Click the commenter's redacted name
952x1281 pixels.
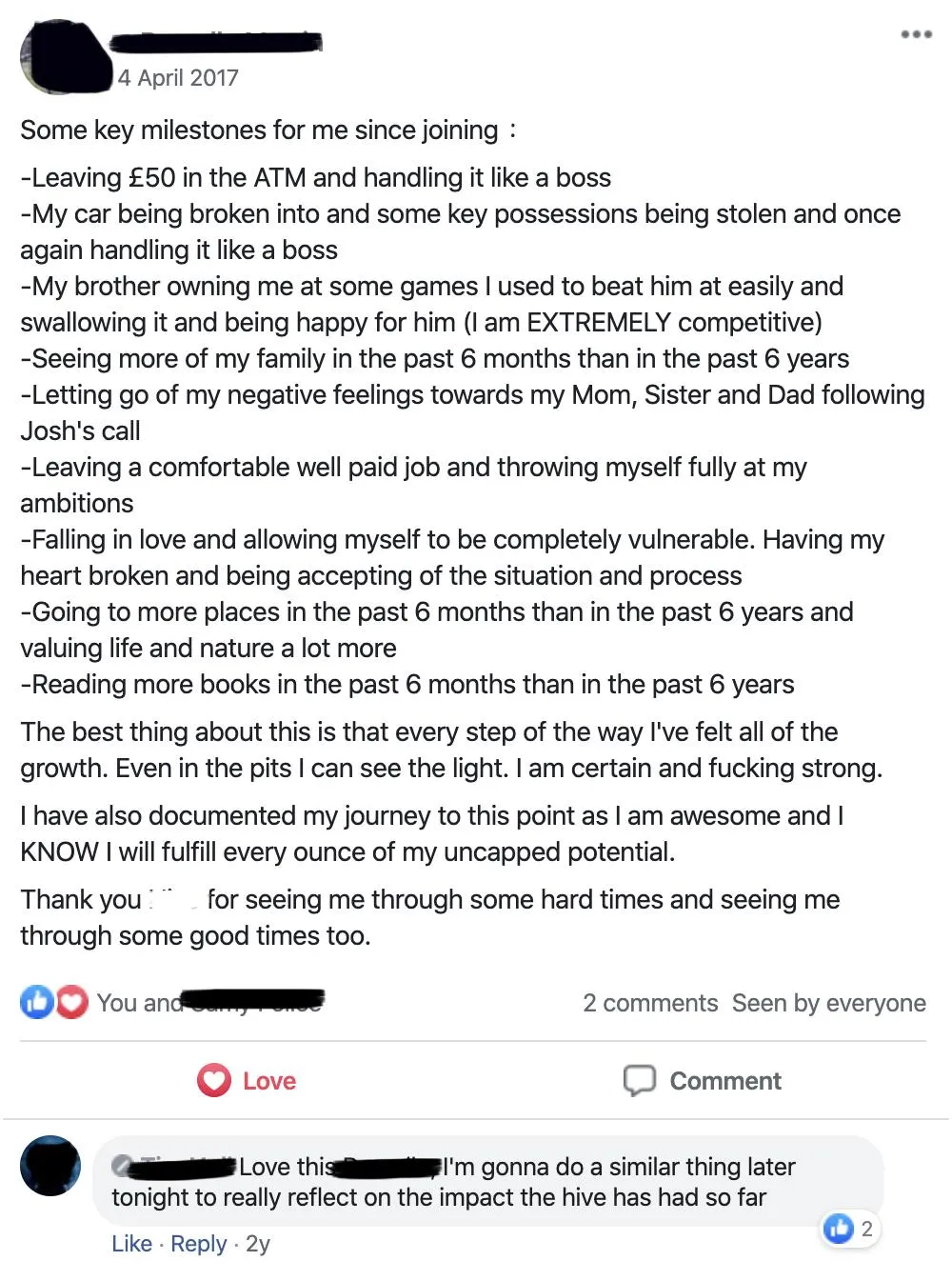point(186,1166)
